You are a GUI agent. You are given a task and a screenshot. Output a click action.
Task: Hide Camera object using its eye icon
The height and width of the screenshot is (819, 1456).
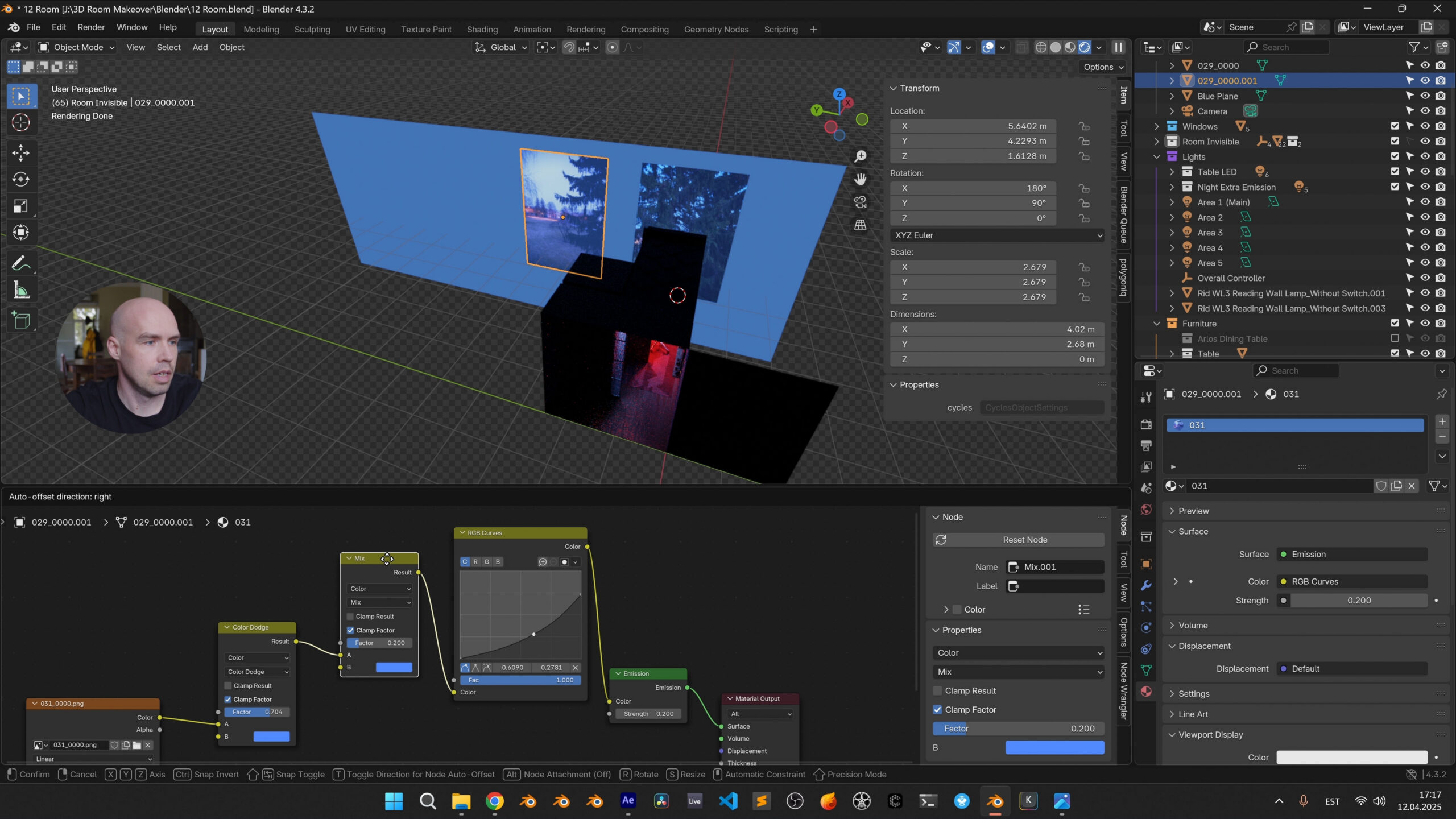click(x=1425, y=111)
